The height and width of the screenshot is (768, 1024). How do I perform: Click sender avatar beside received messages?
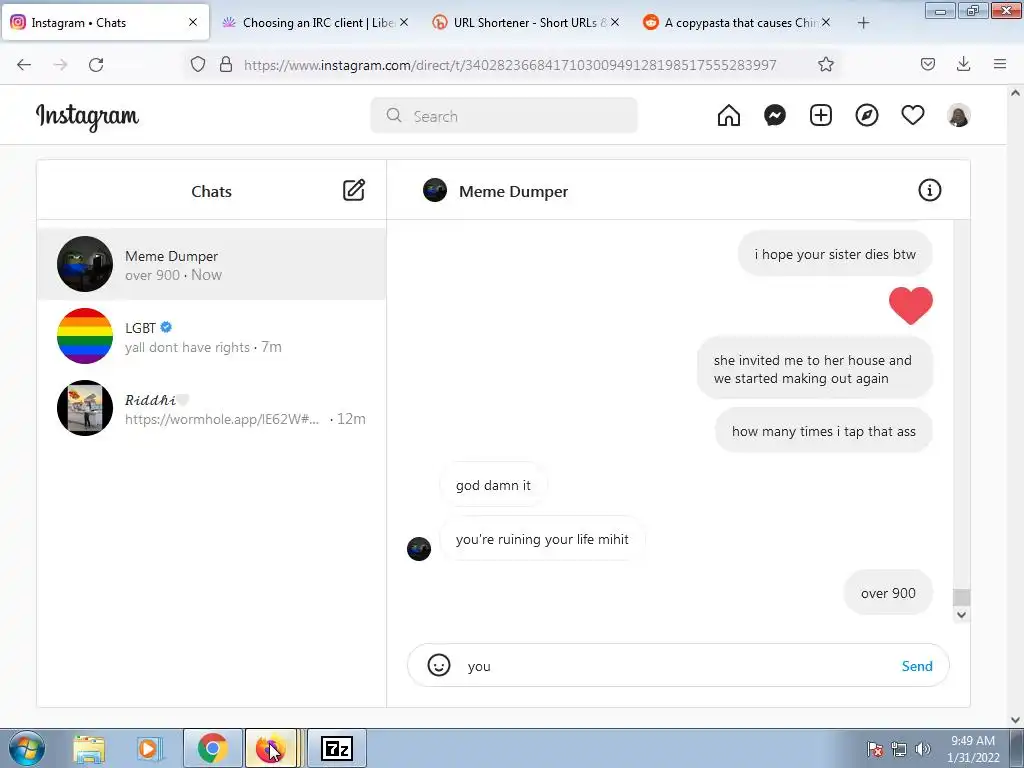tap(419, 549)
